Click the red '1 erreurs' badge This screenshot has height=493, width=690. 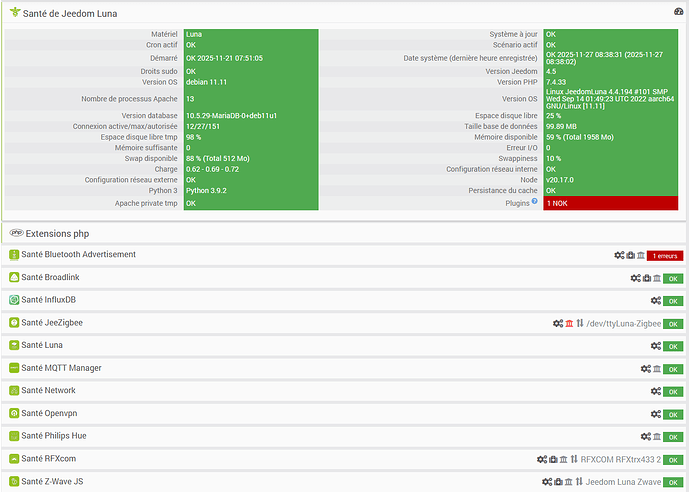664,256
